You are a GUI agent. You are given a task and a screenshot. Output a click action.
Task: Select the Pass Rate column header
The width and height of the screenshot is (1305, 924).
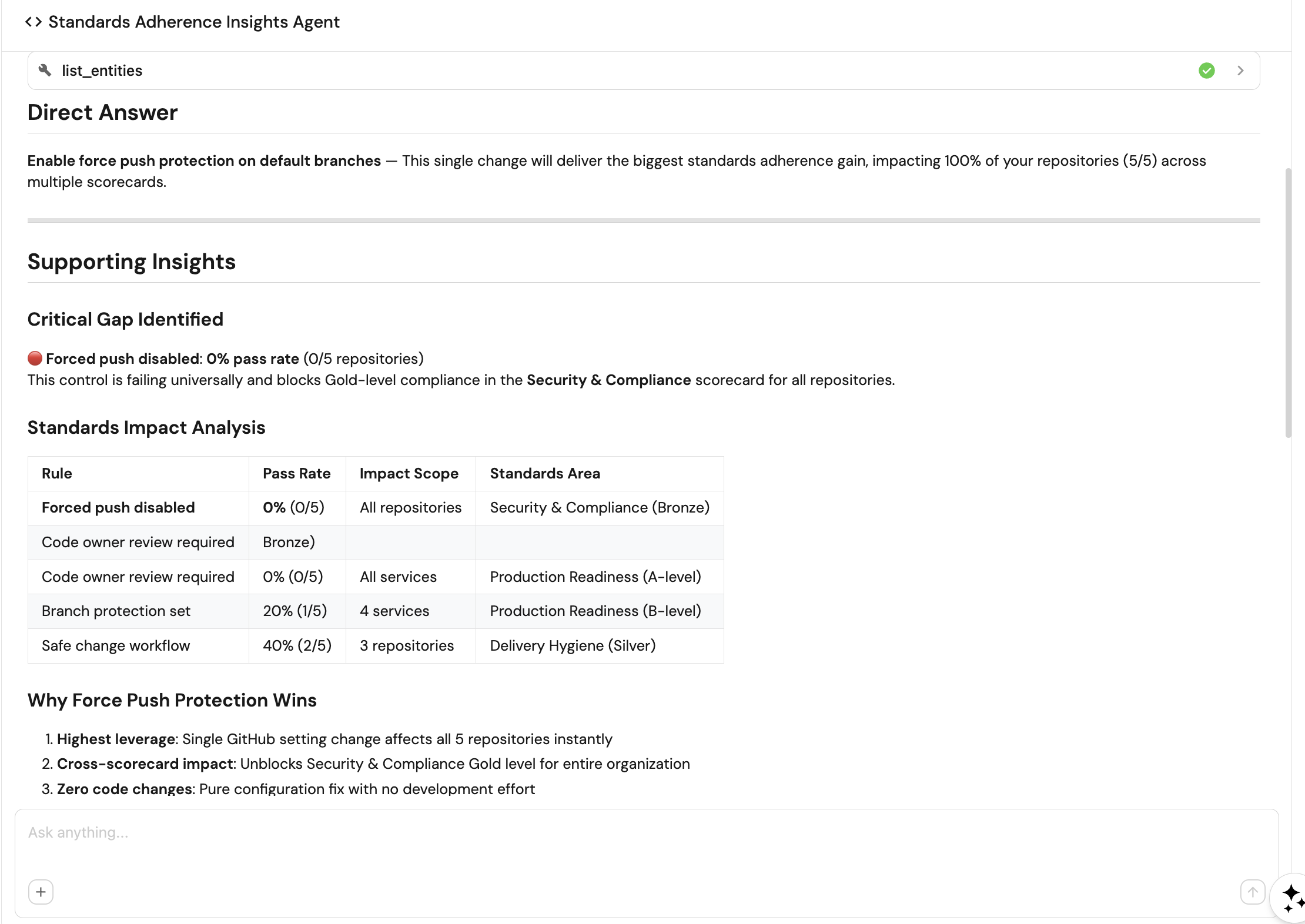point(296,474)
